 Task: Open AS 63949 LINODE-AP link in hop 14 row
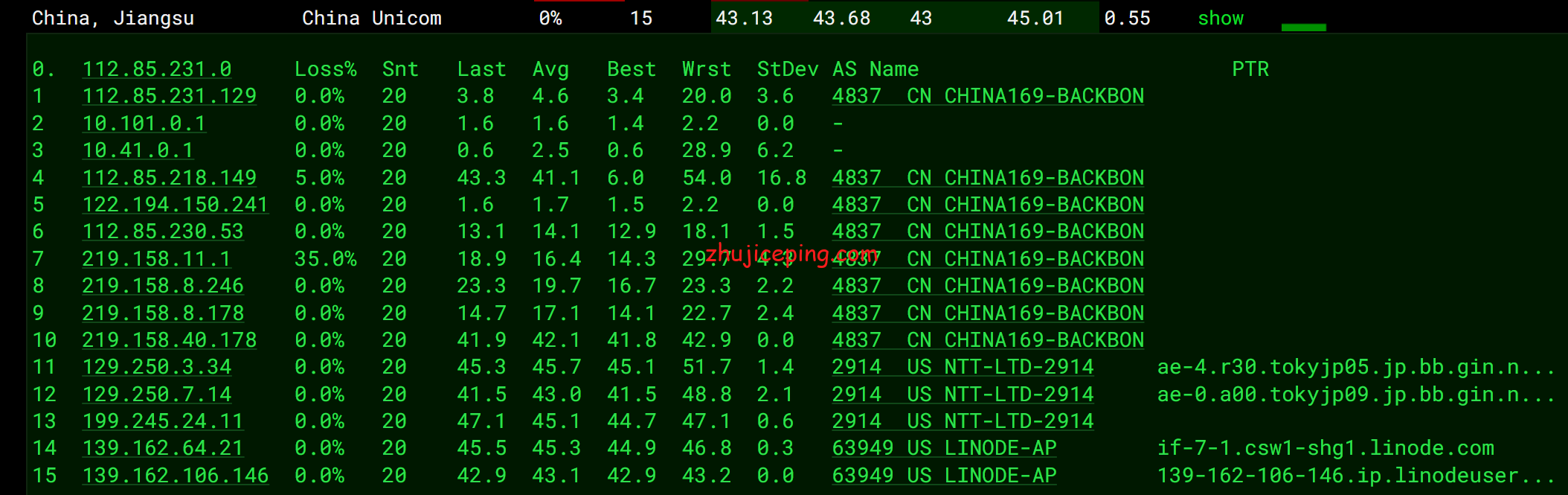pos(945,448)
